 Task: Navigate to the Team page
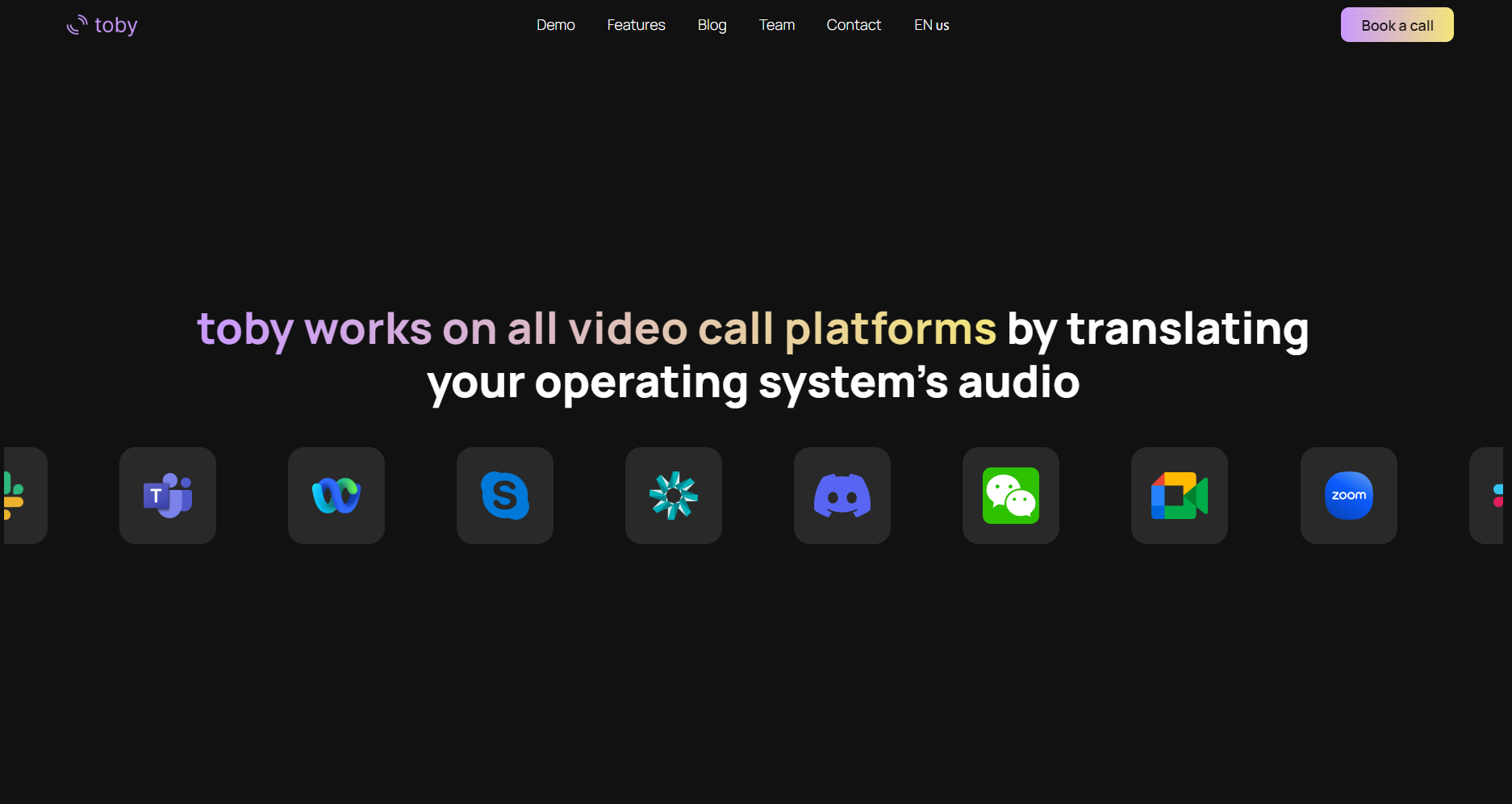(777, 25)
